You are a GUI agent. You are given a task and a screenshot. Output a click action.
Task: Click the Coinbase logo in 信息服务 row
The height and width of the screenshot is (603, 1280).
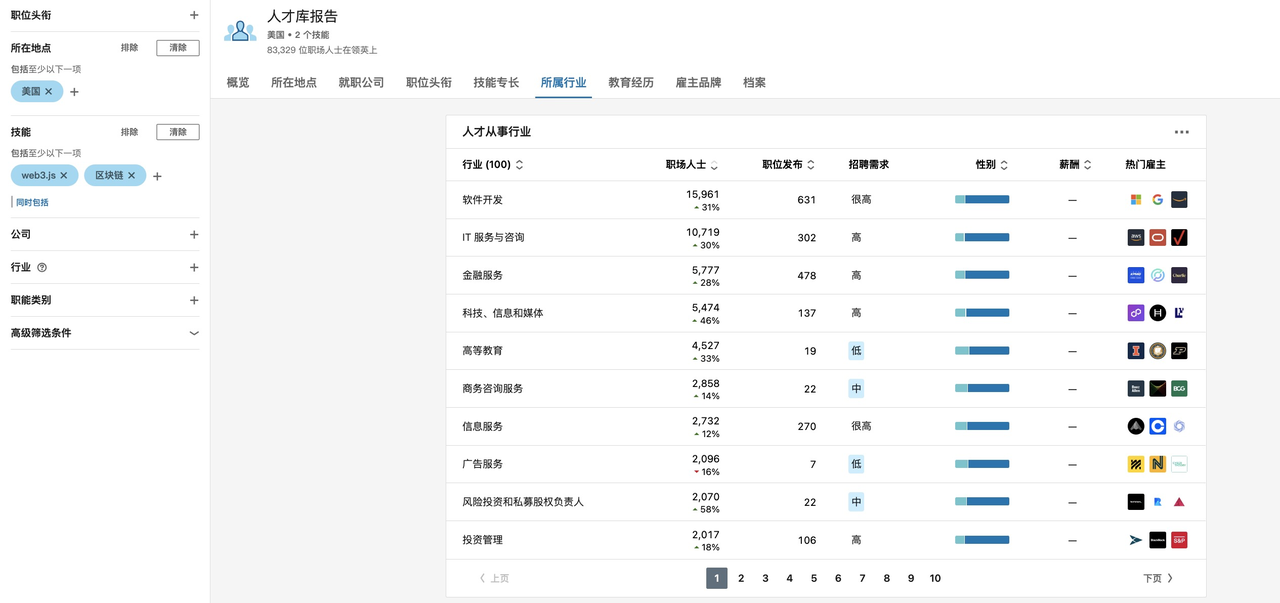pyautogui.click(x=1157, y=426)
